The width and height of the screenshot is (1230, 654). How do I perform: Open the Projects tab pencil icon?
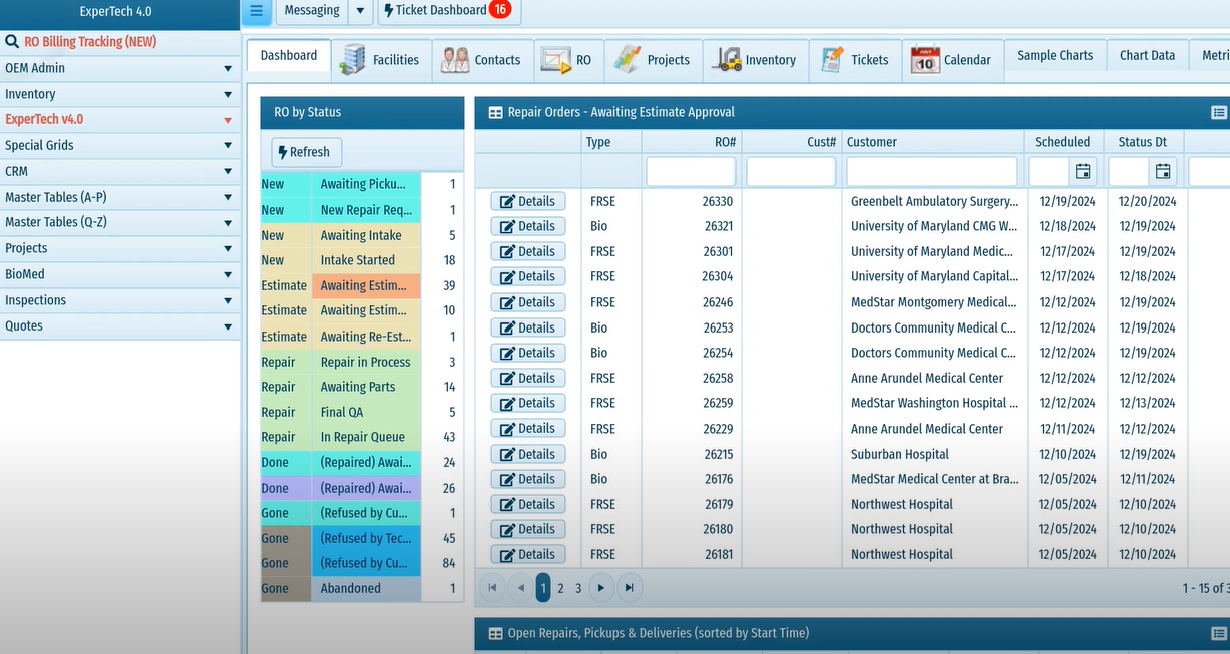(627, 60)
